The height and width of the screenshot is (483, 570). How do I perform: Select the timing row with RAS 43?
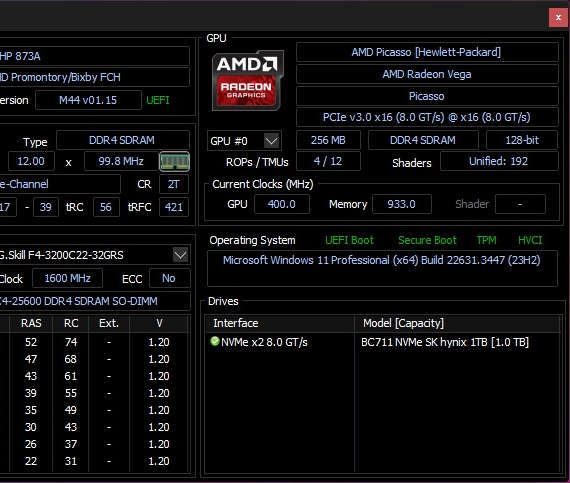(95, 376)
